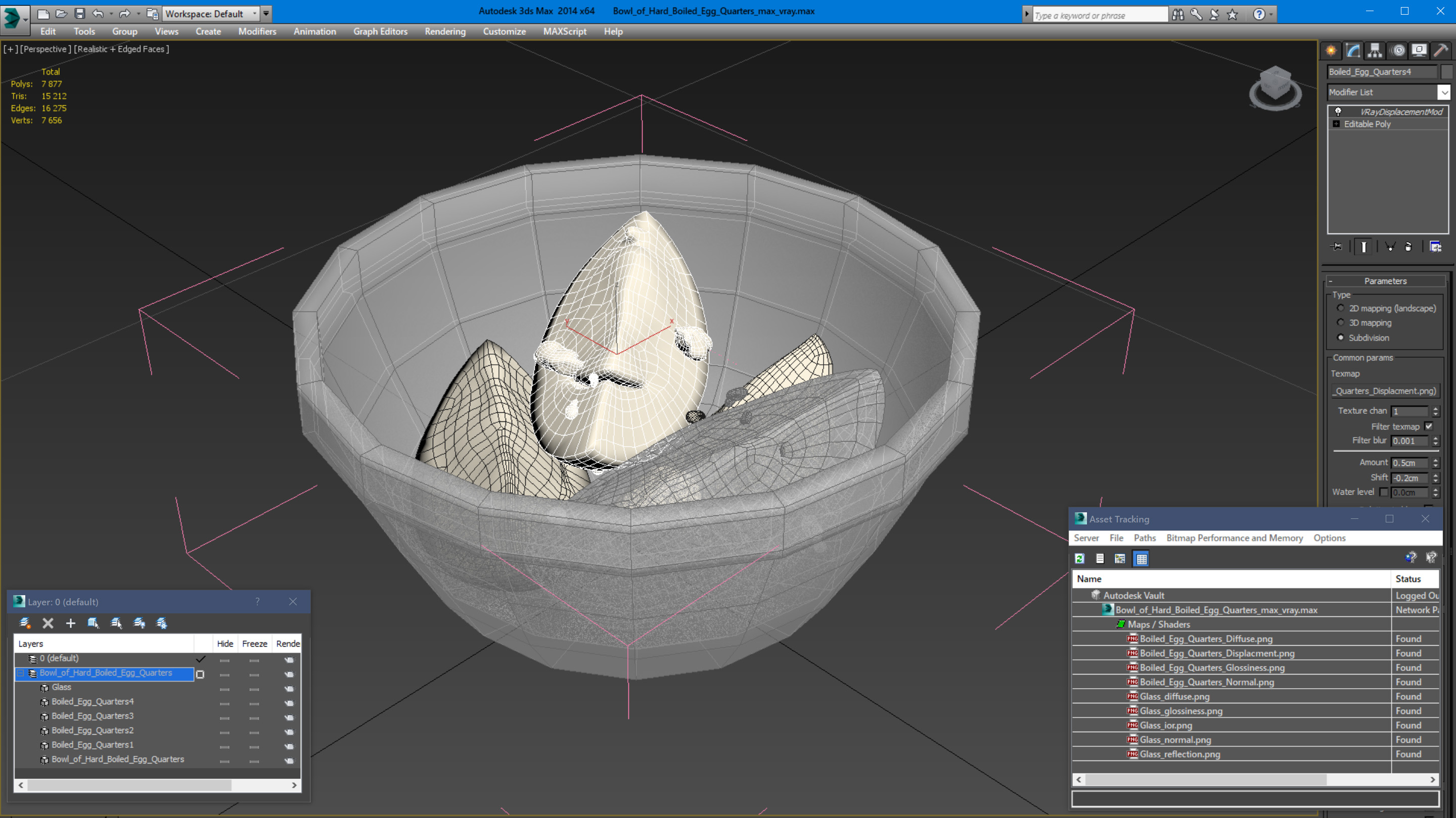Select Subdivision radio button

point(1340,338)
